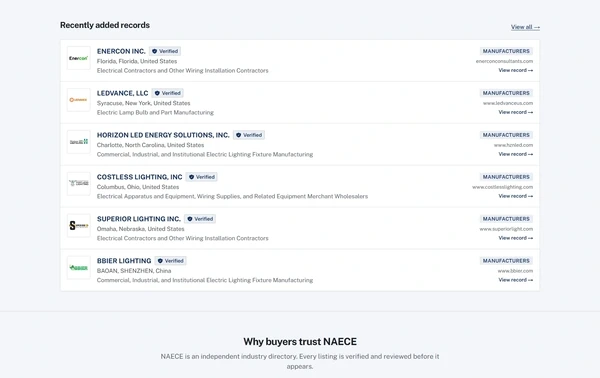
Task: Click the Enercon company logo thumbnail
Action: click(x=78, y=58)
